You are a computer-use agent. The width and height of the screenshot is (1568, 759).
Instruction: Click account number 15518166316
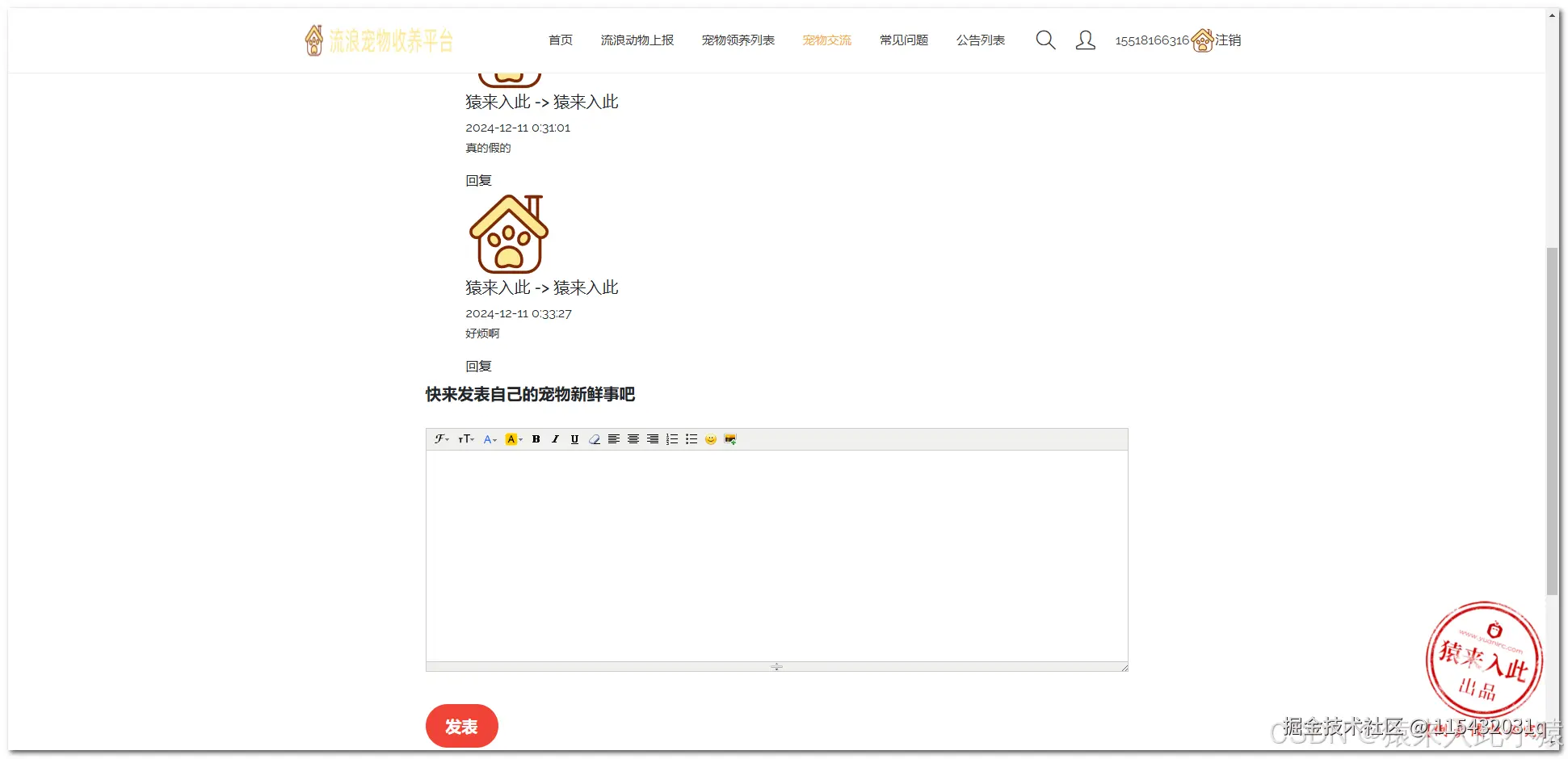pyautogui.click(x=1152, y=40)
